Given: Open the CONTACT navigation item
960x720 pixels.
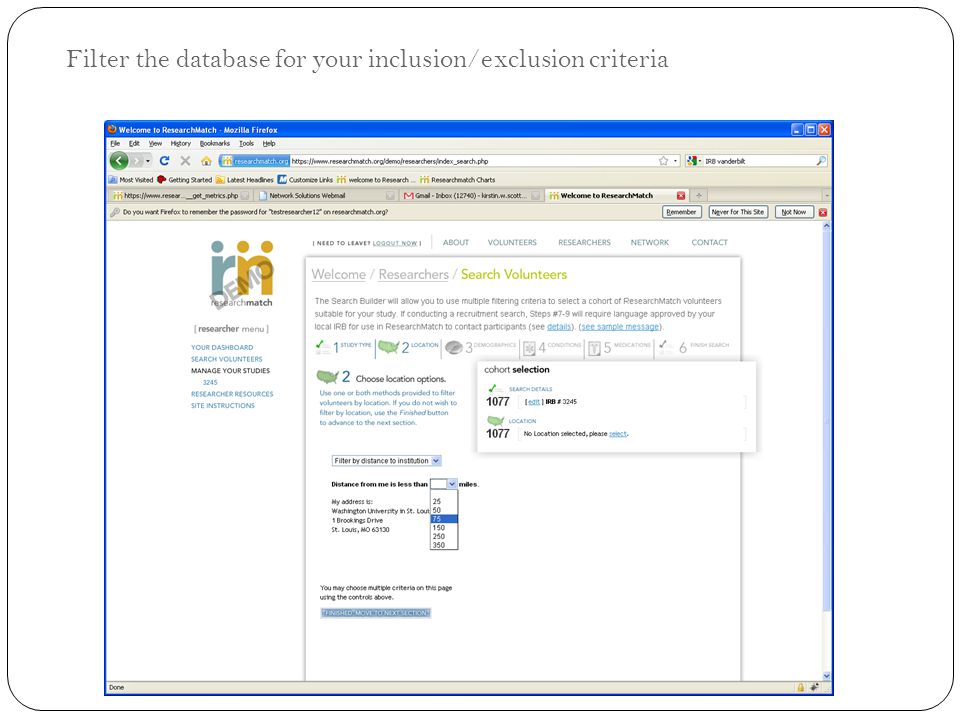Looking at the screenshot, I should pos(710,242).
